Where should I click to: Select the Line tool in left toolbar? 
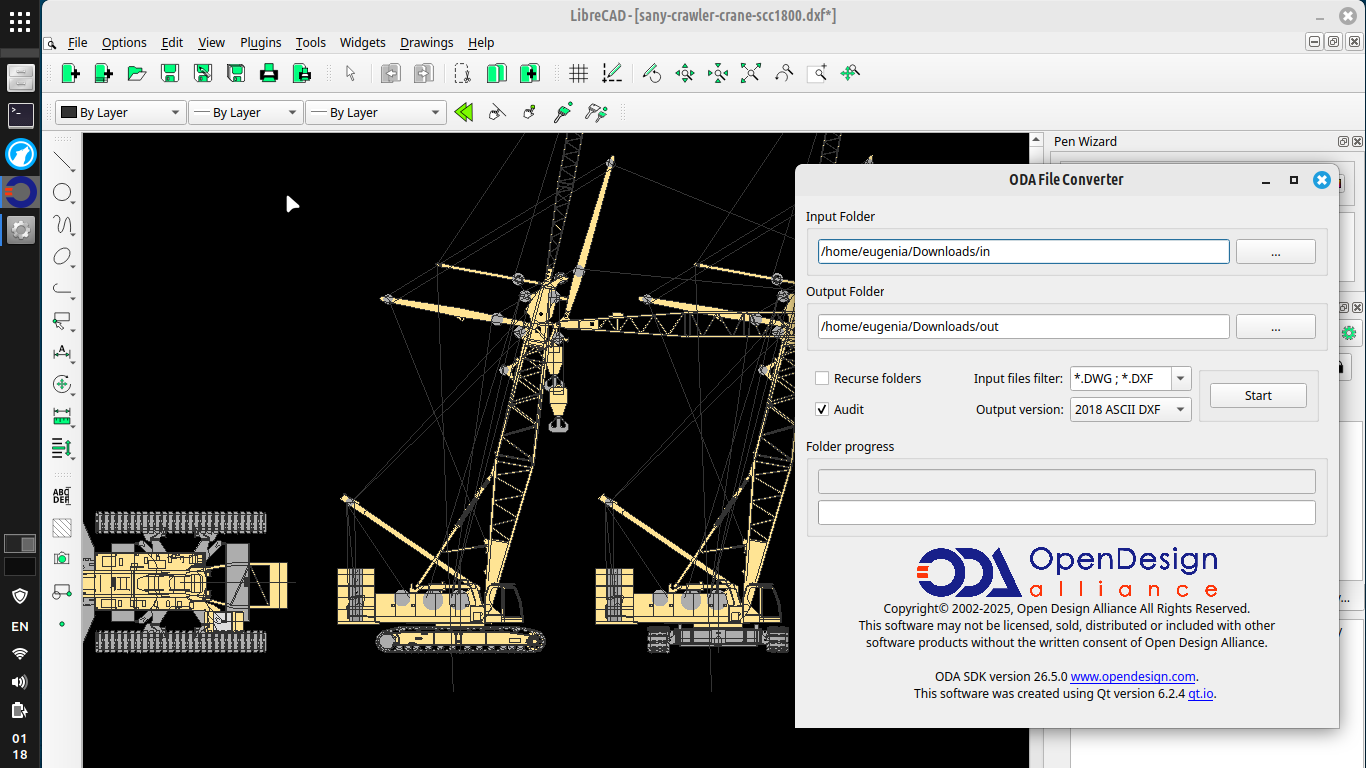[63, 161]
